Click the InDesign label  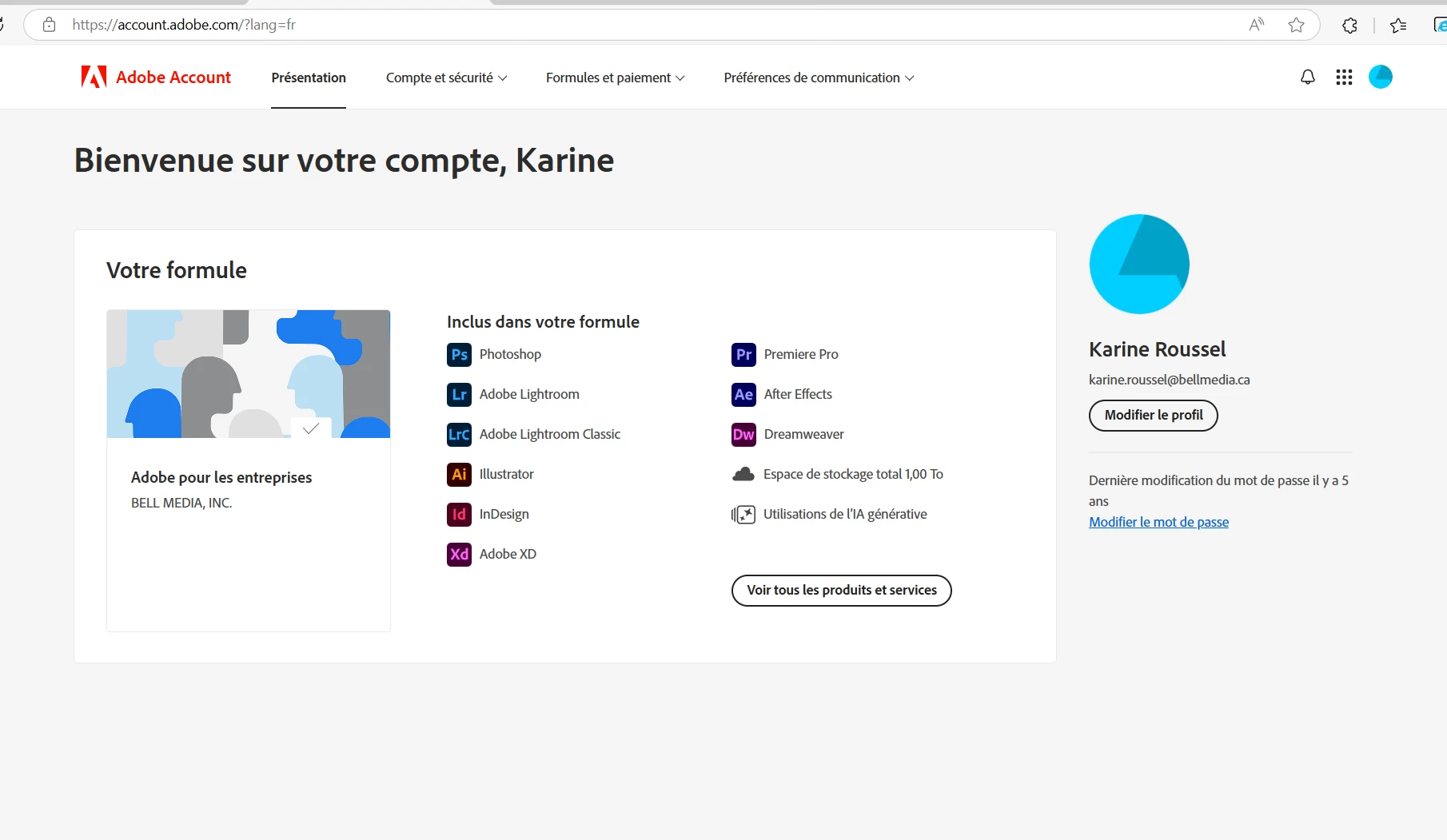pos(504,514)
